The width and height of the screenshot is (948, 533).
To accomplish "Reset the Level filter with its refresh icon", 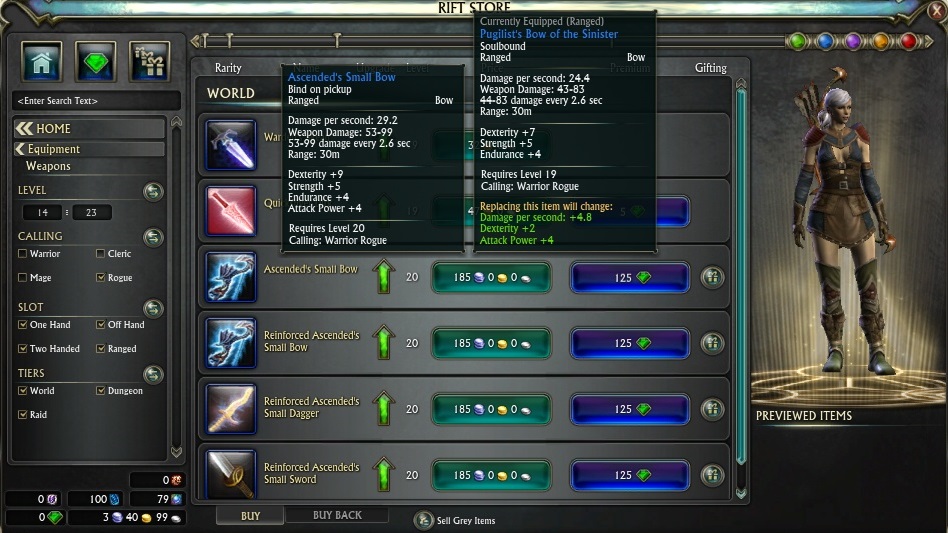I will point(153,192).
